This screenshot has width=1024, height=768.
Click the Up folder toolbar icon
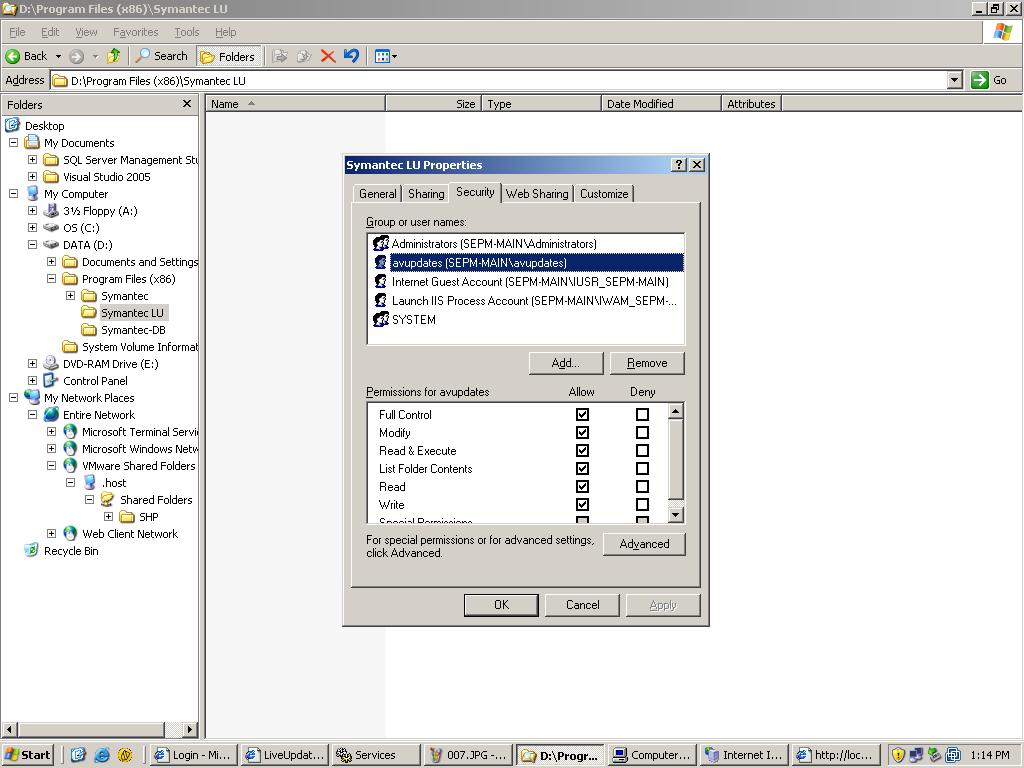114,56
